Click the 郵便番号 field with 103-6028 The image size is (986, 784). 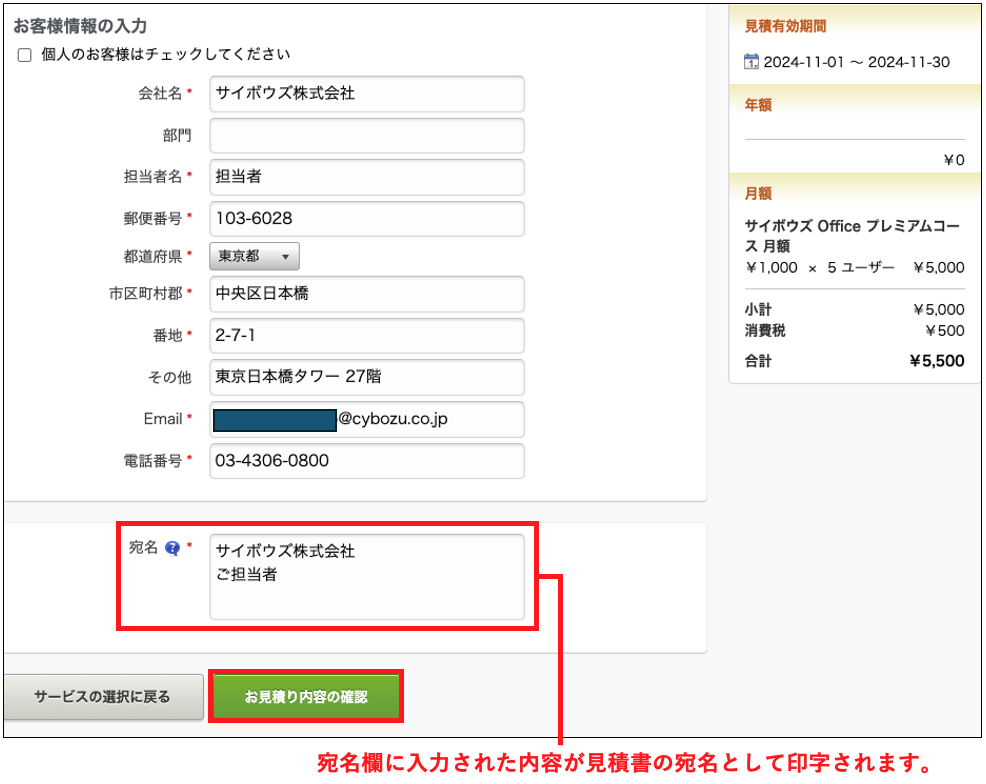coord(366,218)
